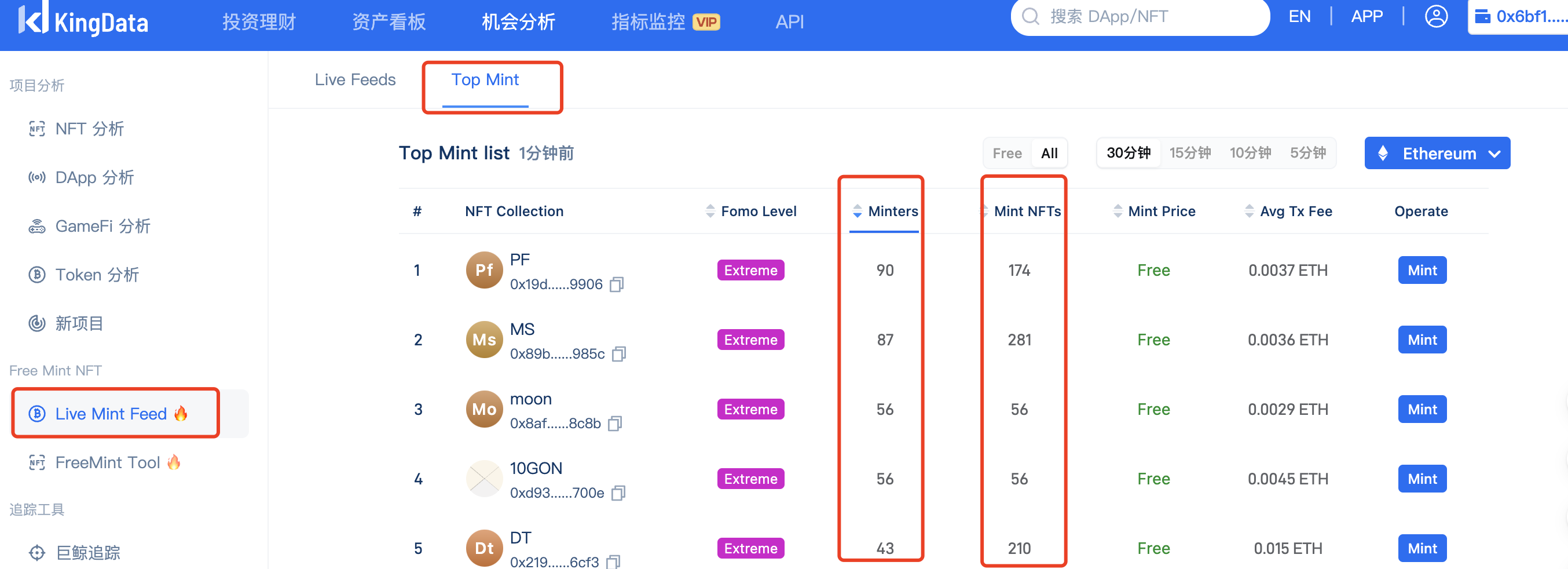
Task: Select the 15分钟 time range
Action: [1189, 153]
